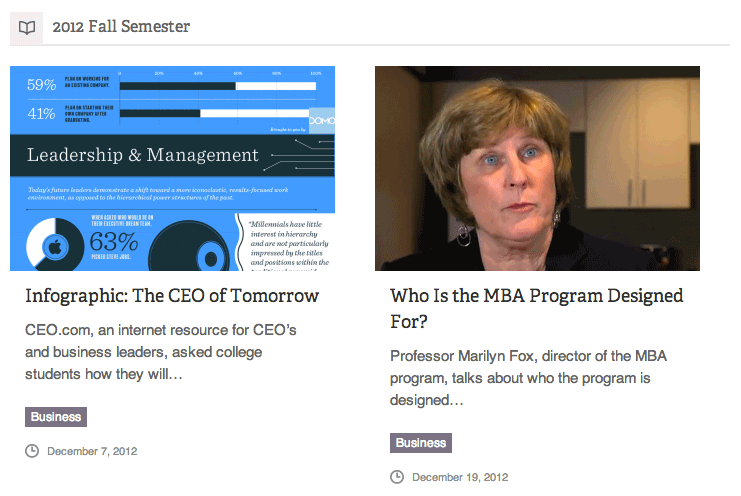741x496 pixels.
Task: Click the Leadership & Management banner in infographic
Action: click(172, 155)
